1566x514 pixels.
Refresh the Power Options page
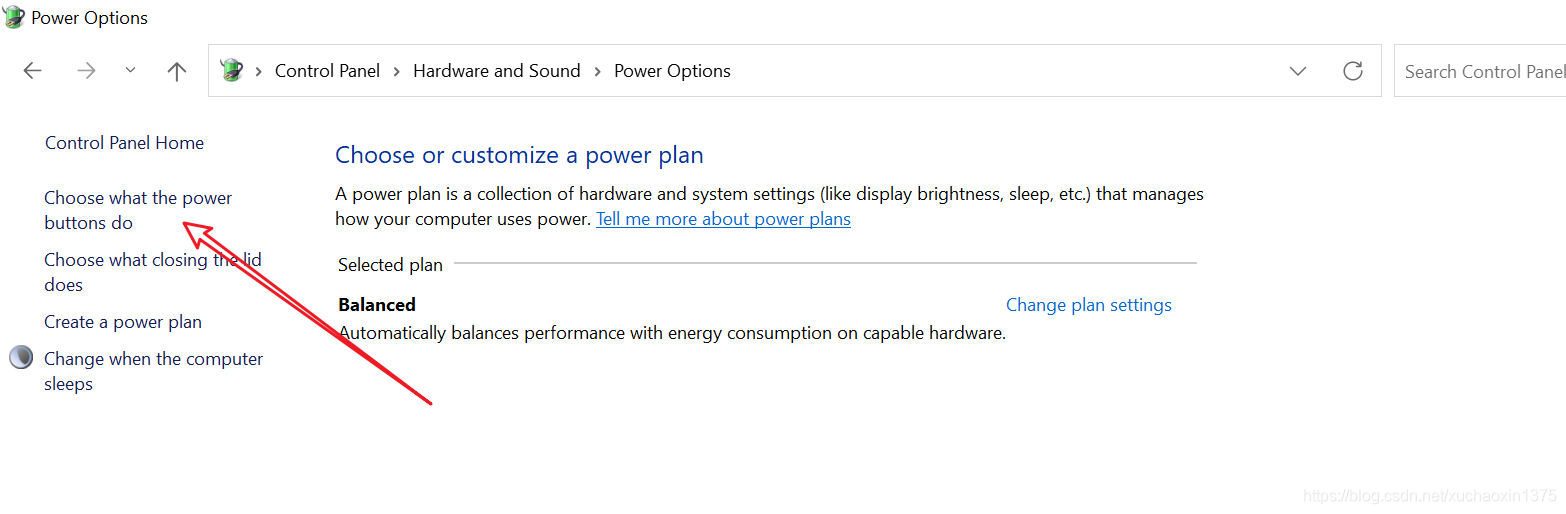click(x=1353, y=71)
